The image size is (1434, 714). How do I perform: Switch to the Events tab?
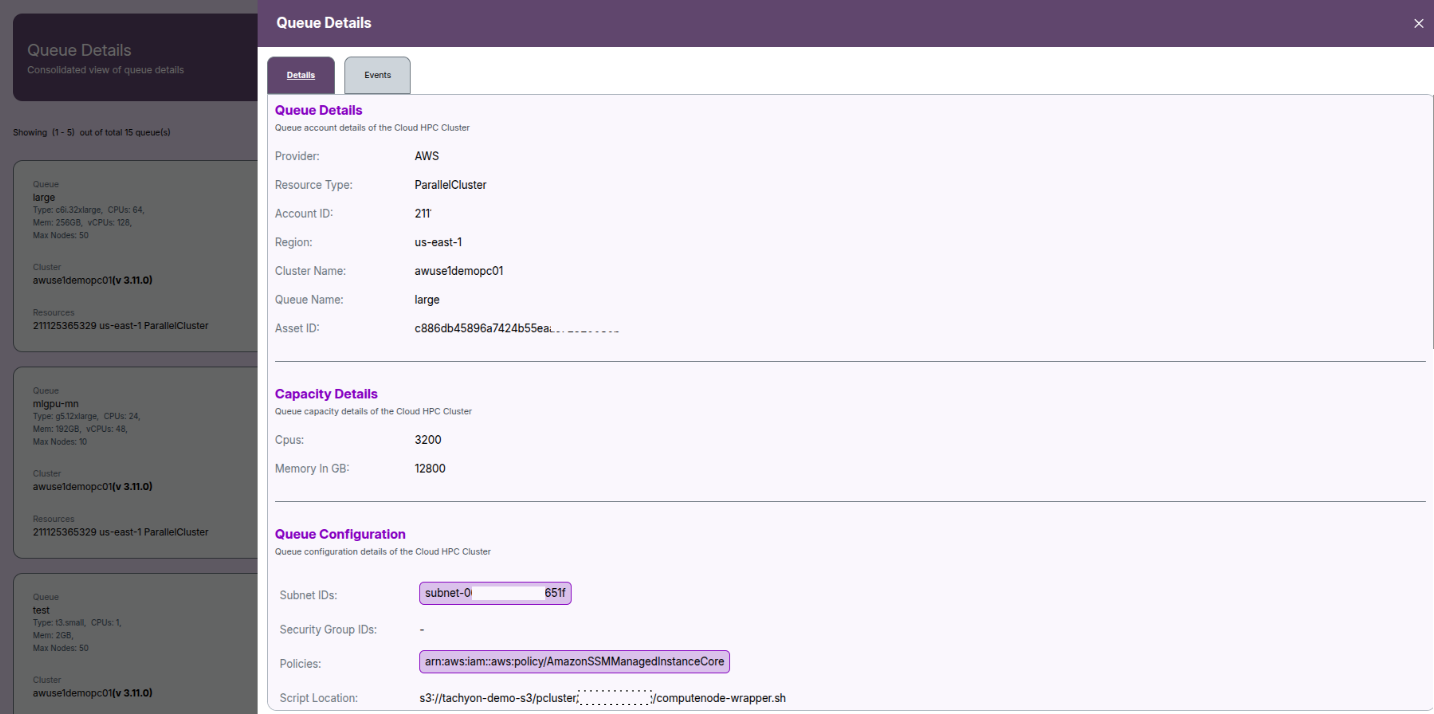click(x=377, y=75)
